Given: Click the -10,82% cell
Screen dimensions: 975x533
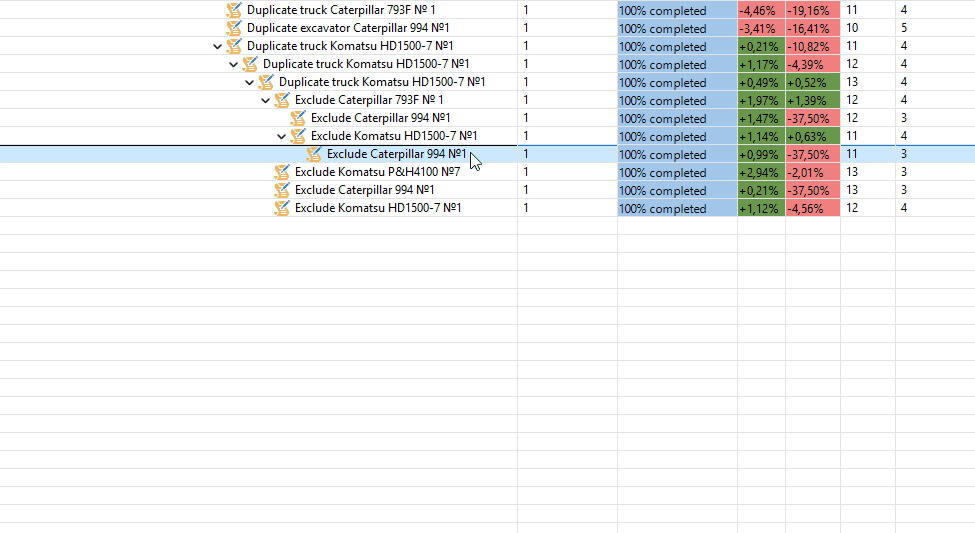Looking at the screenshot, I should 813,47.
